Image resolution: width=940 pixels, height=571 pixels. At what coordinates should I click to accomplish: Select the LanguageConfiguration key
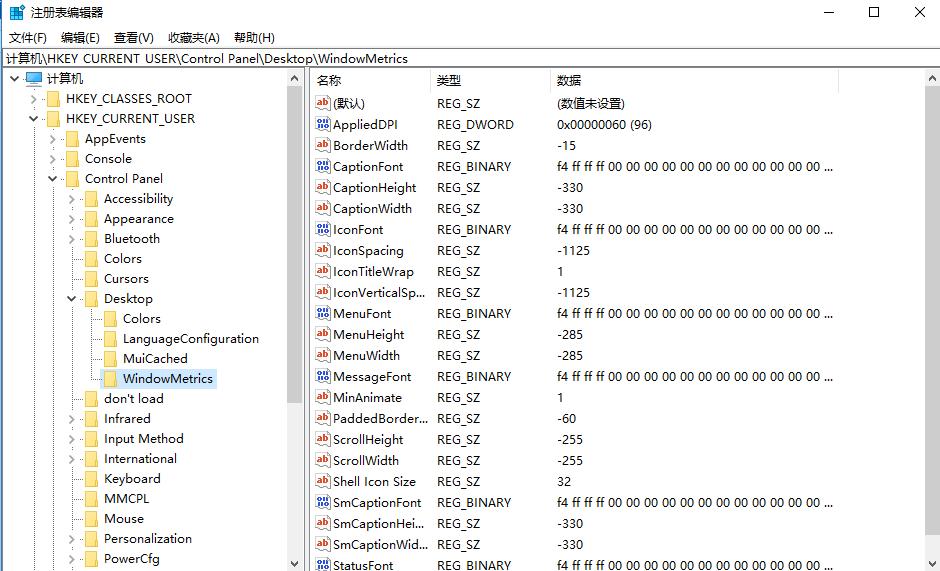191,339
